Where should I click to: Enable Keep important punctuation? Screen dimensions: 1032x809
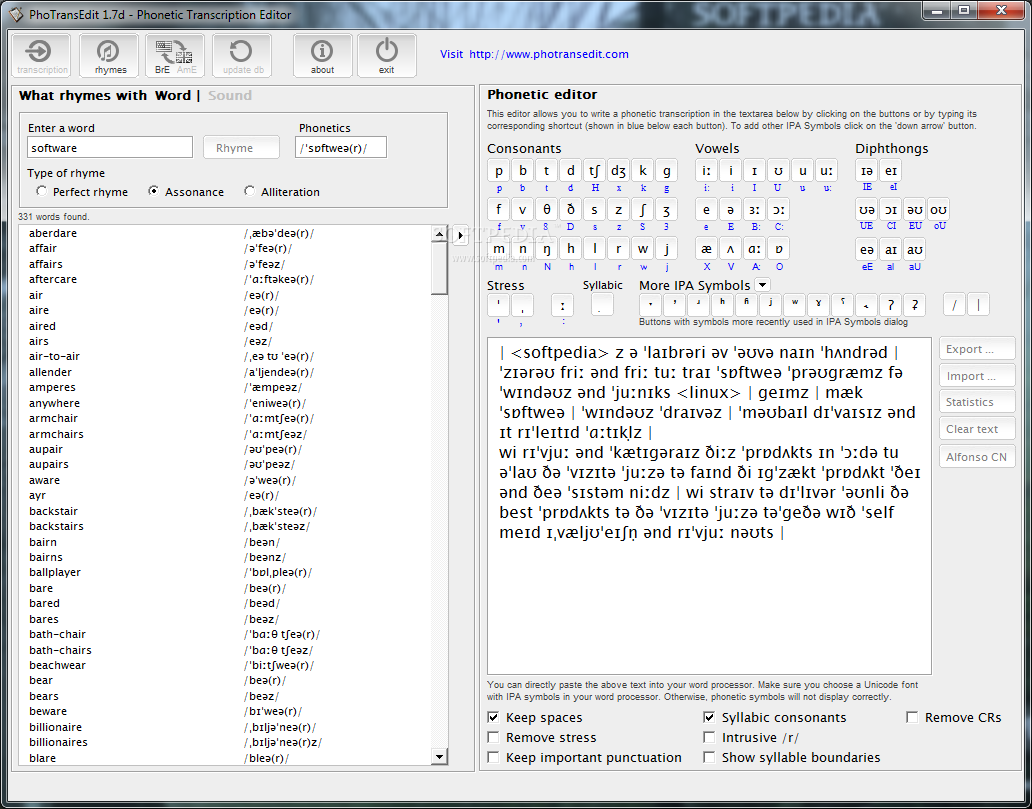tap(584, 758)
